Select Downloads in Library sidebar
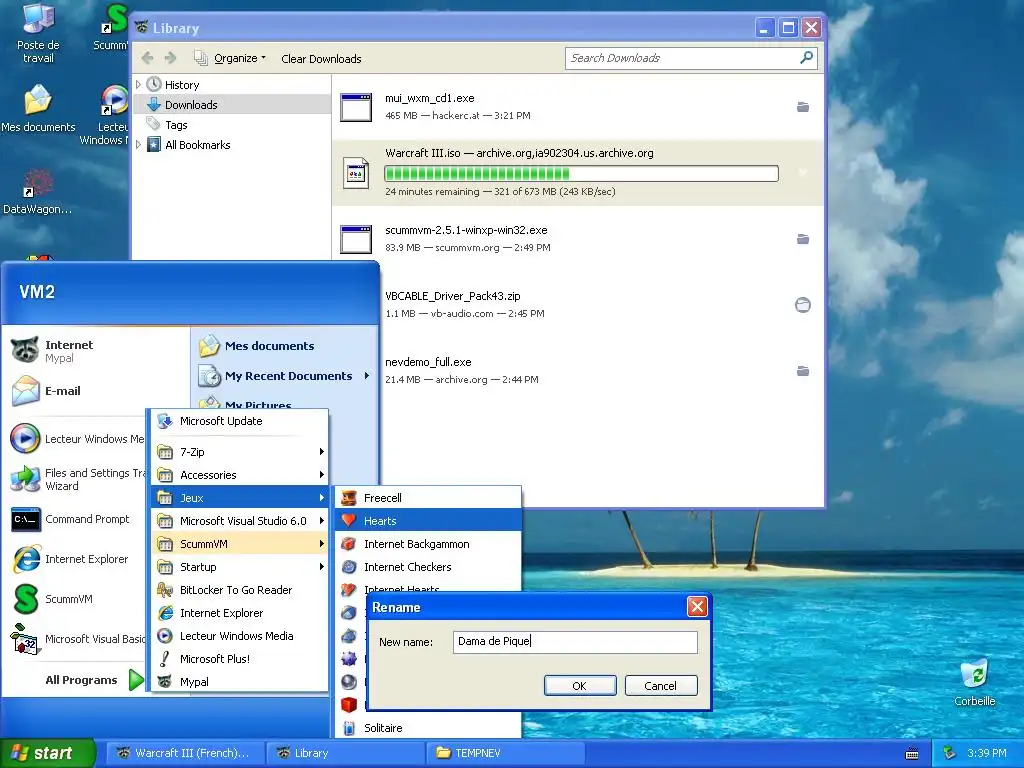The height and width of the screenshot is (768, 1024). pos(232,104)
